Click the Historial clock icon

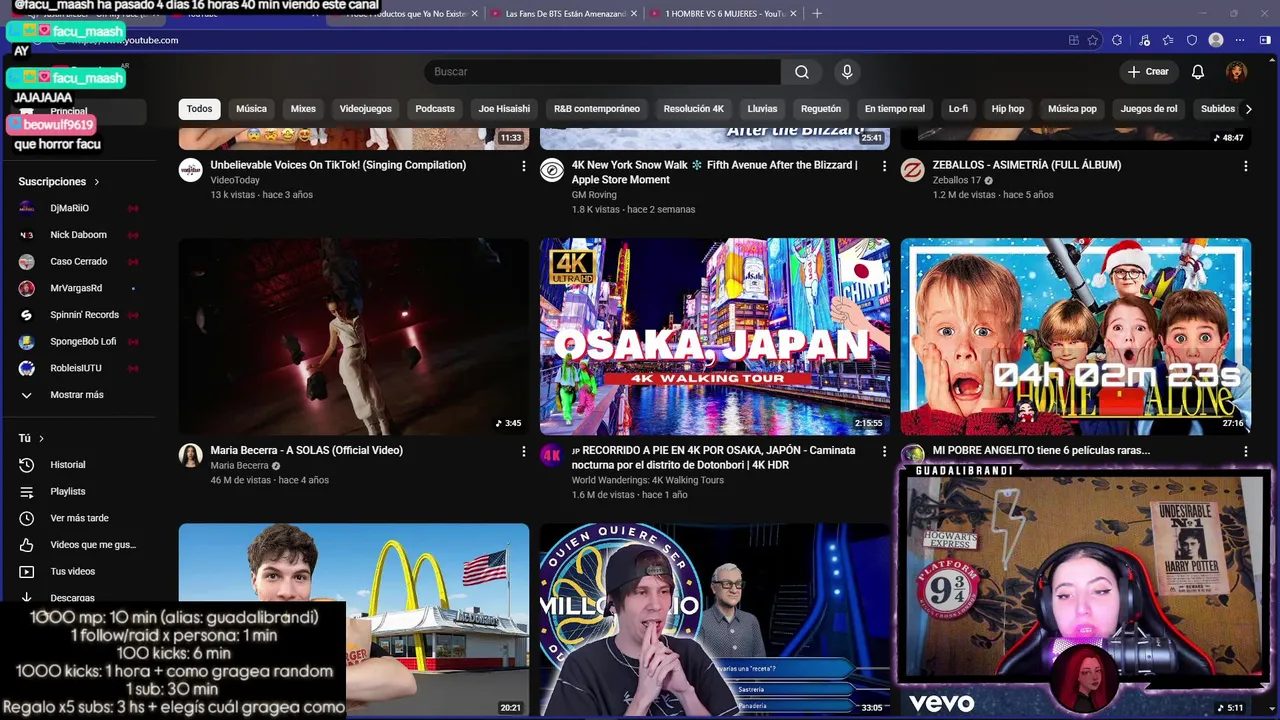27,465
